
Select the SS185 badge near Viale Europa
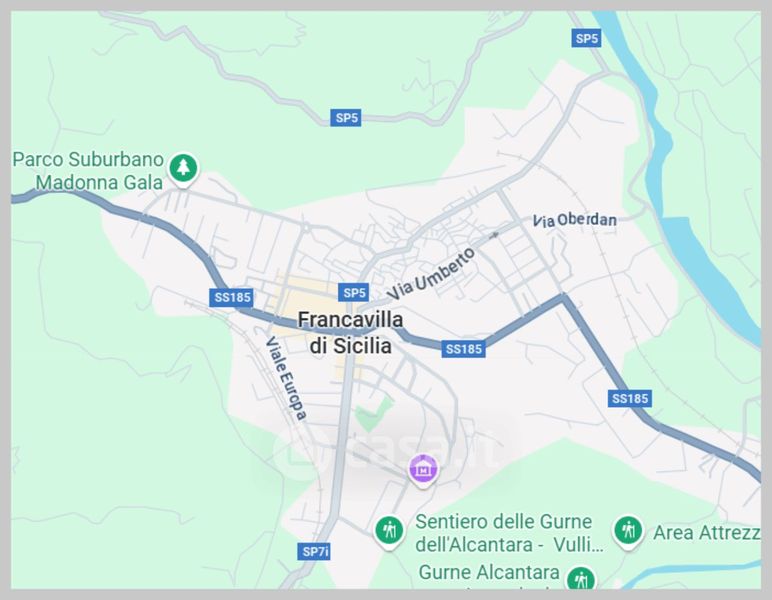pos(231,297)
